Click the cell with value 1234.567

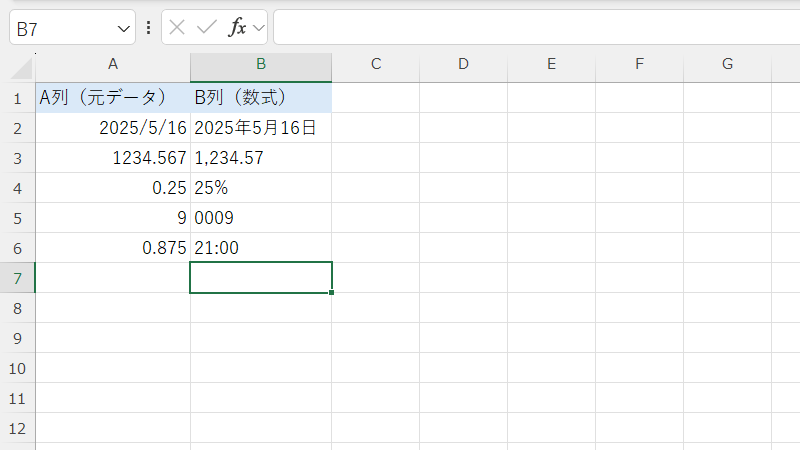coord(113,158)
